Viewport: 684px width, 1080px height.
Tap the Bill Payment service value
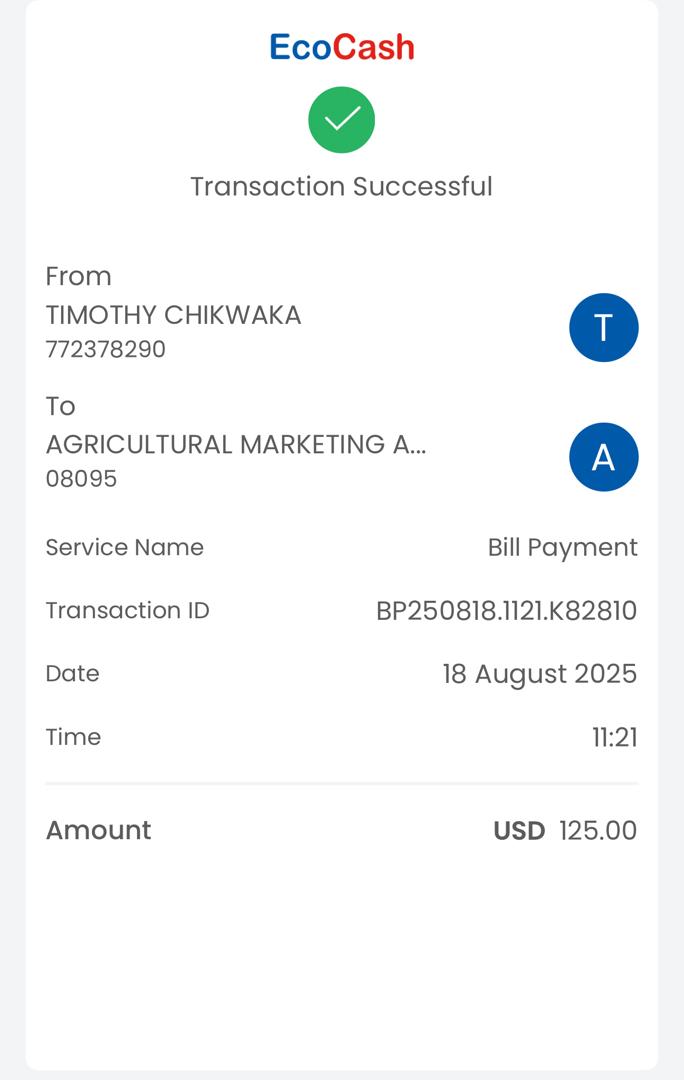click(x=562, y=547)
